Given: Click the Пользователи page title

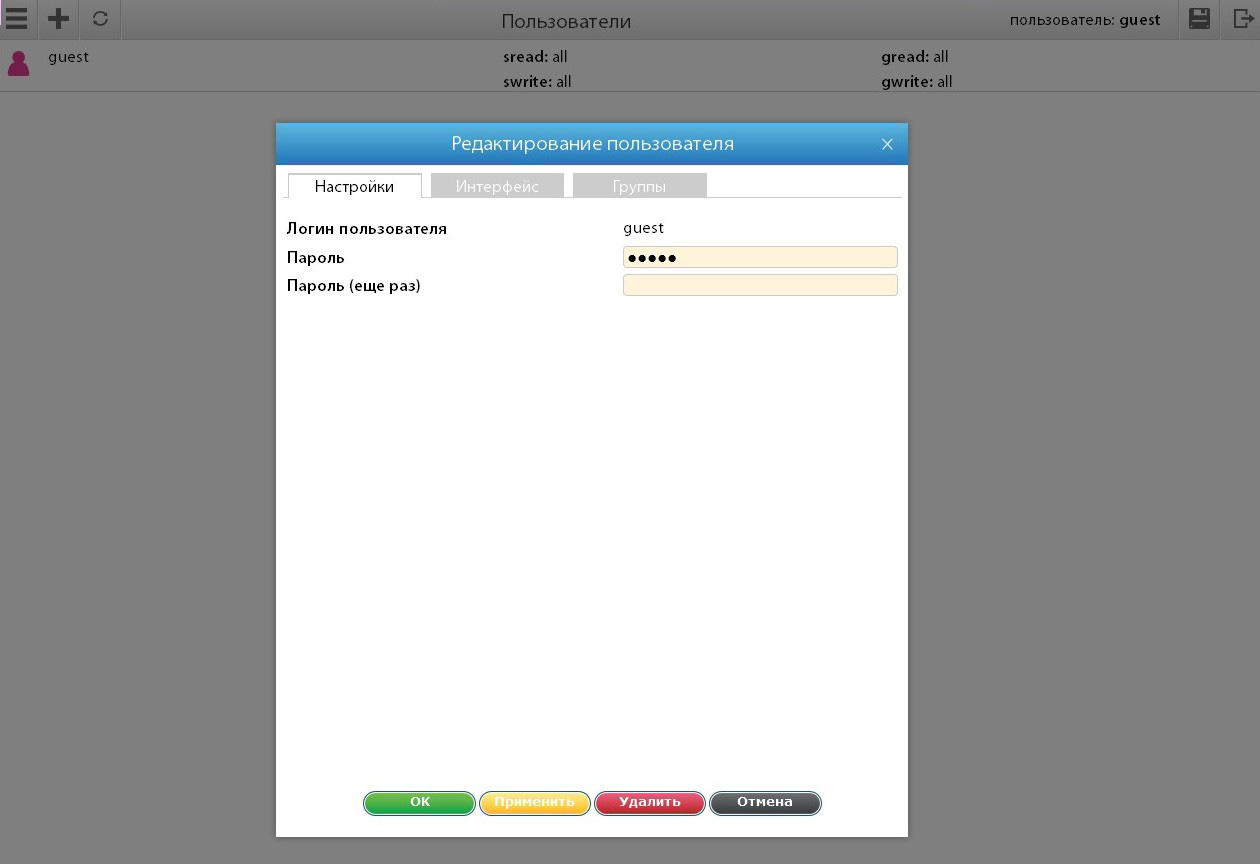Looking at the screenshot, I should pos(566,21).
